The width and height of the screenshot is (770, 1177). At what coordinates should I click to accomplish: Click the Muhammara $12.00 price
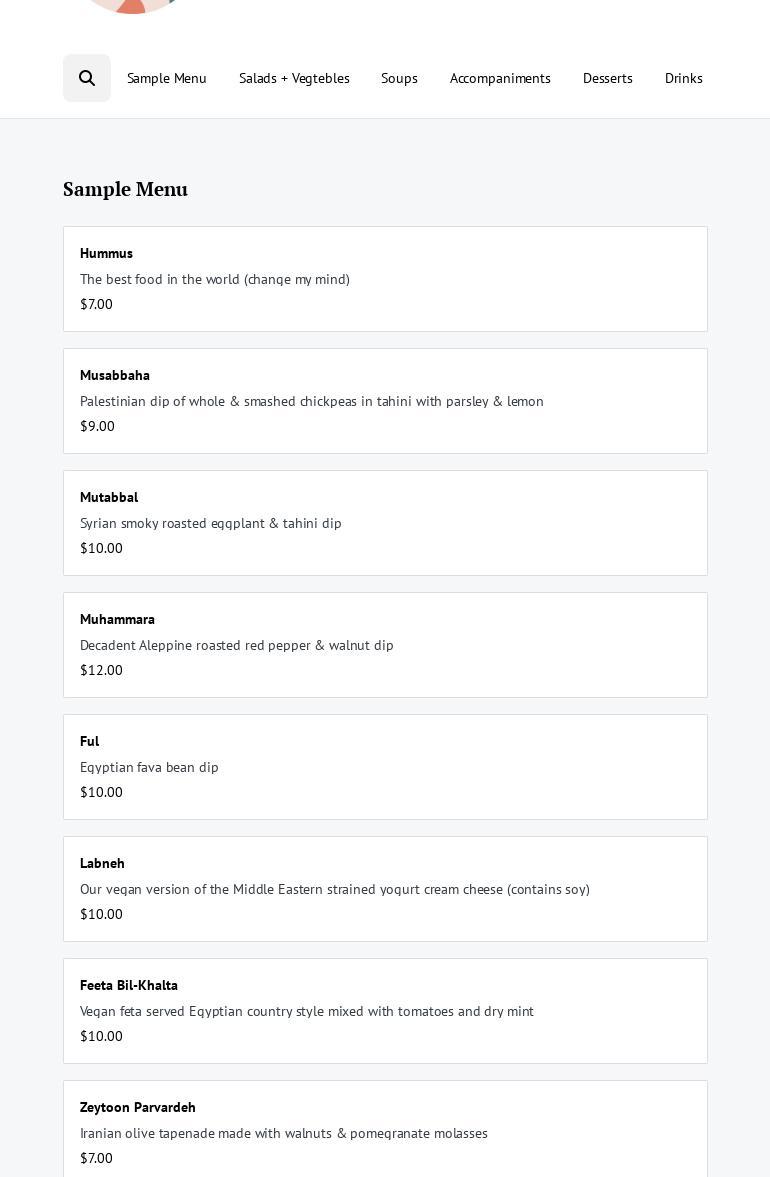(x=101, y=670)
